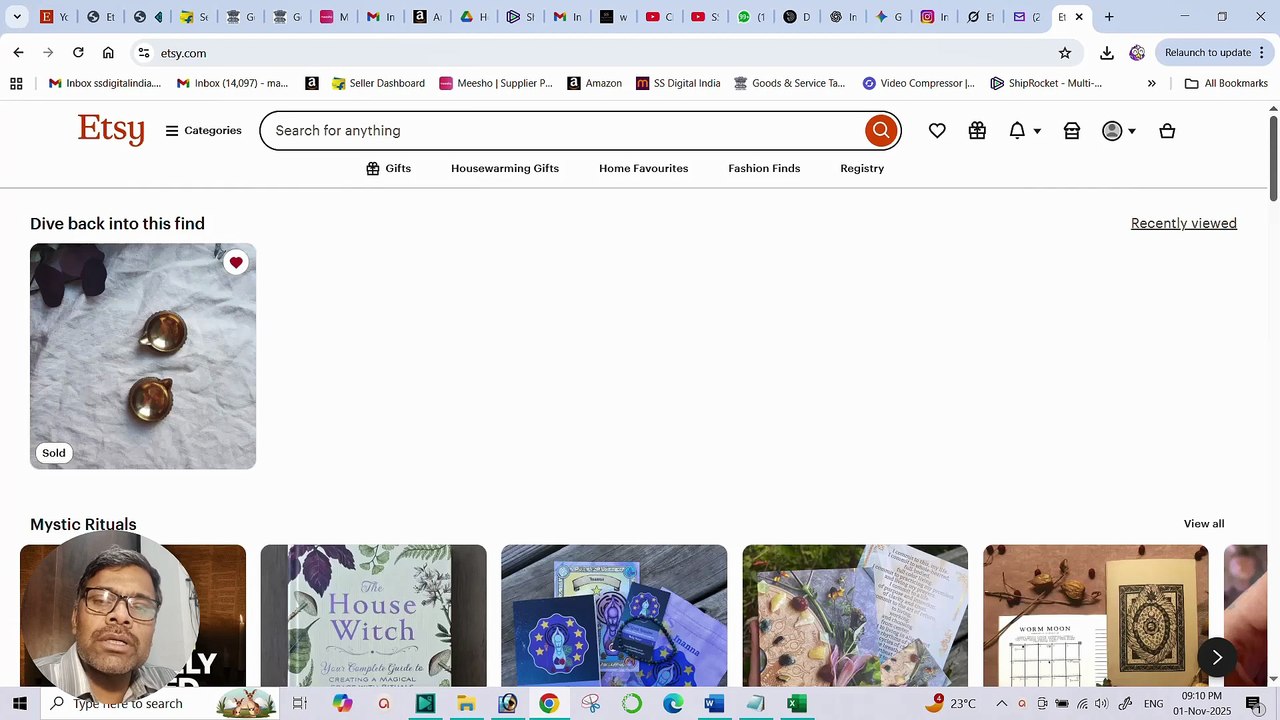The image size is (1280, 720).
Task: Open Excel from the taskbar
Action: tap(796, 704)
